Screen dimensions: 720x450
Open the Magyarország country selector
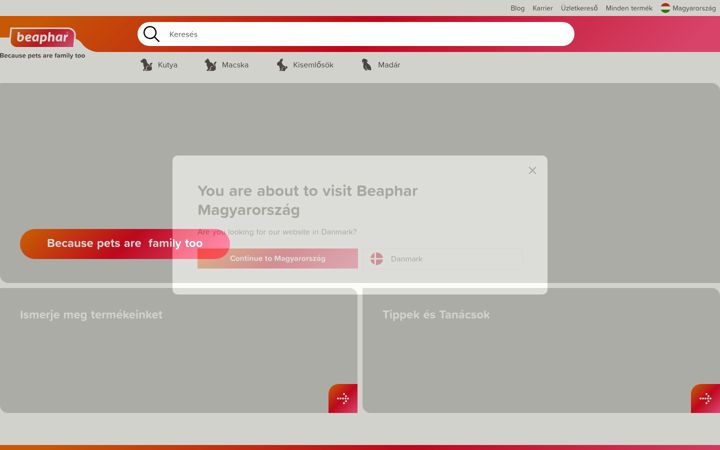point(688,8)
